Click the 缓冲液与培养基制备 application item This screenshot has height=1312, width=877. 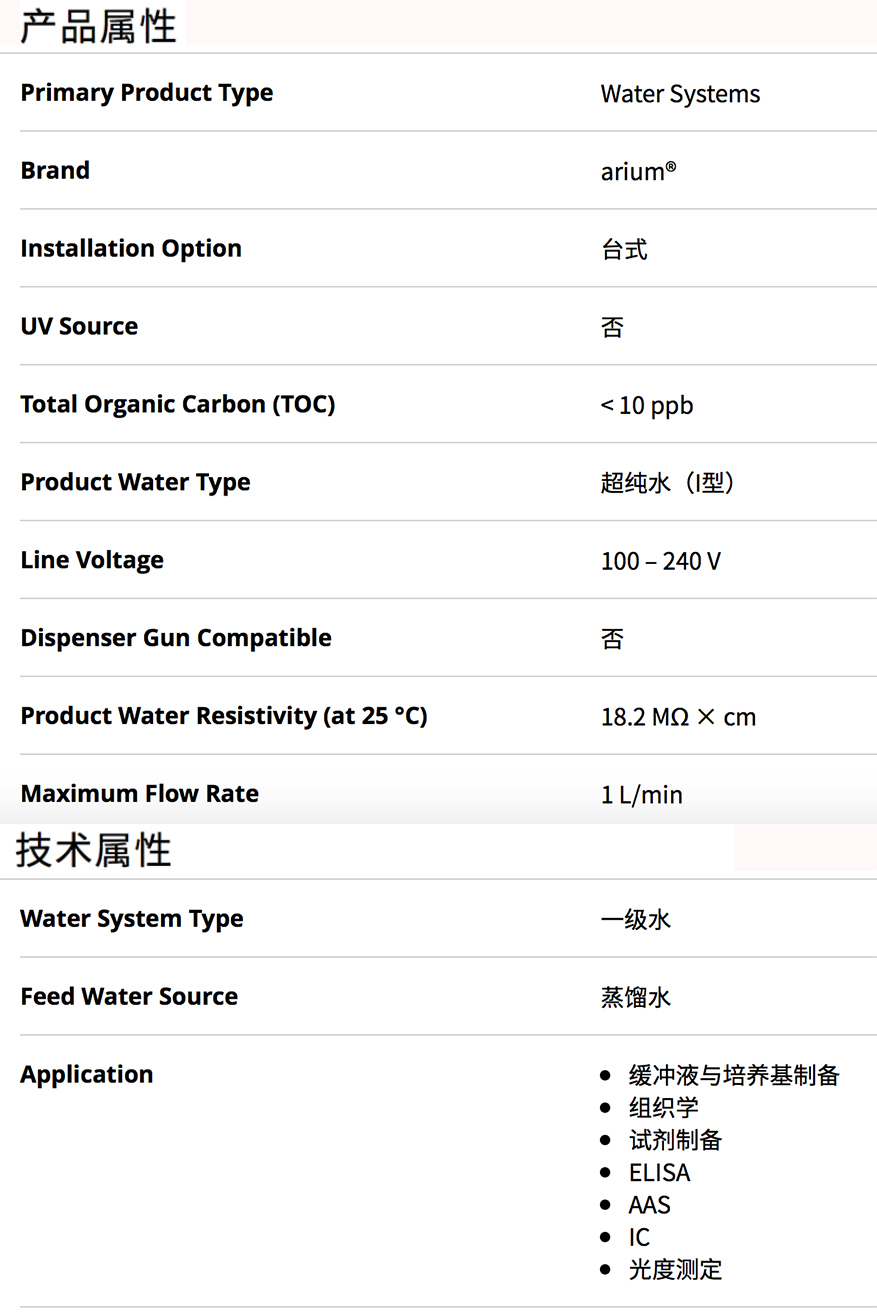coord(734,1076)
